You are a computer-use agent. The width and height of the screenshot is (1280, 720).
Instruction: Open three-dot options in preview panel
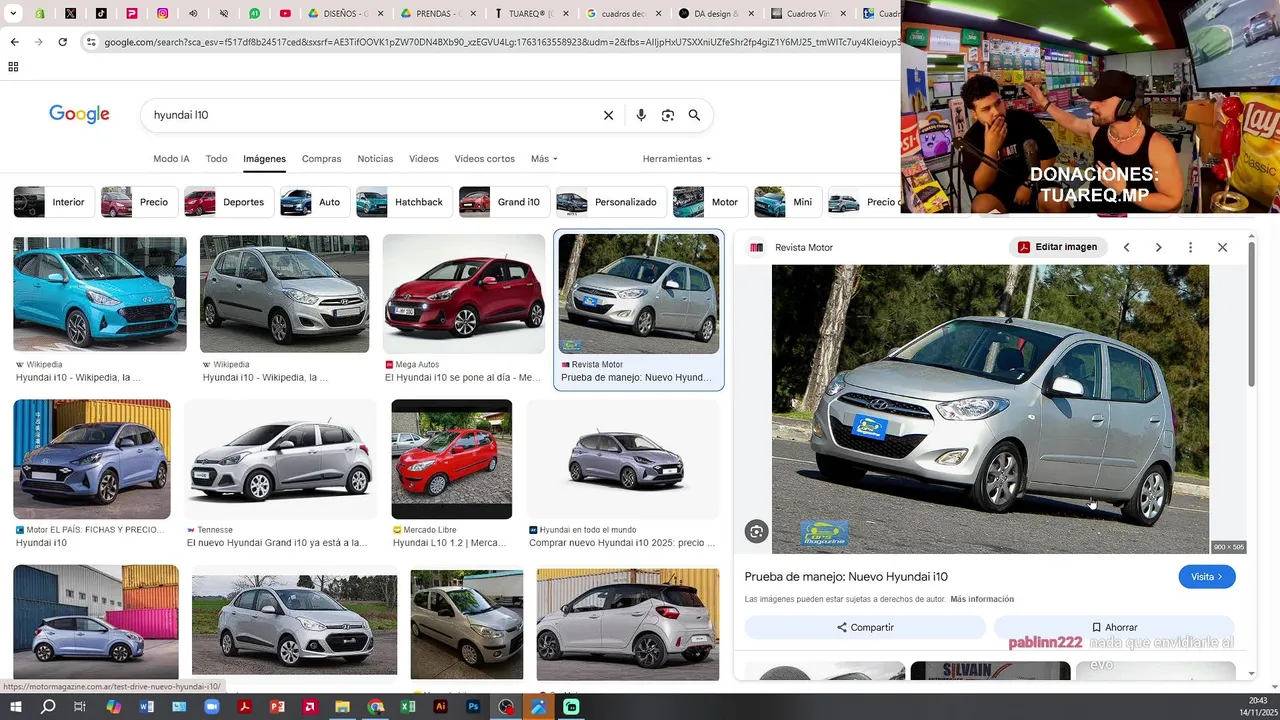click(x=1190, y=247)
